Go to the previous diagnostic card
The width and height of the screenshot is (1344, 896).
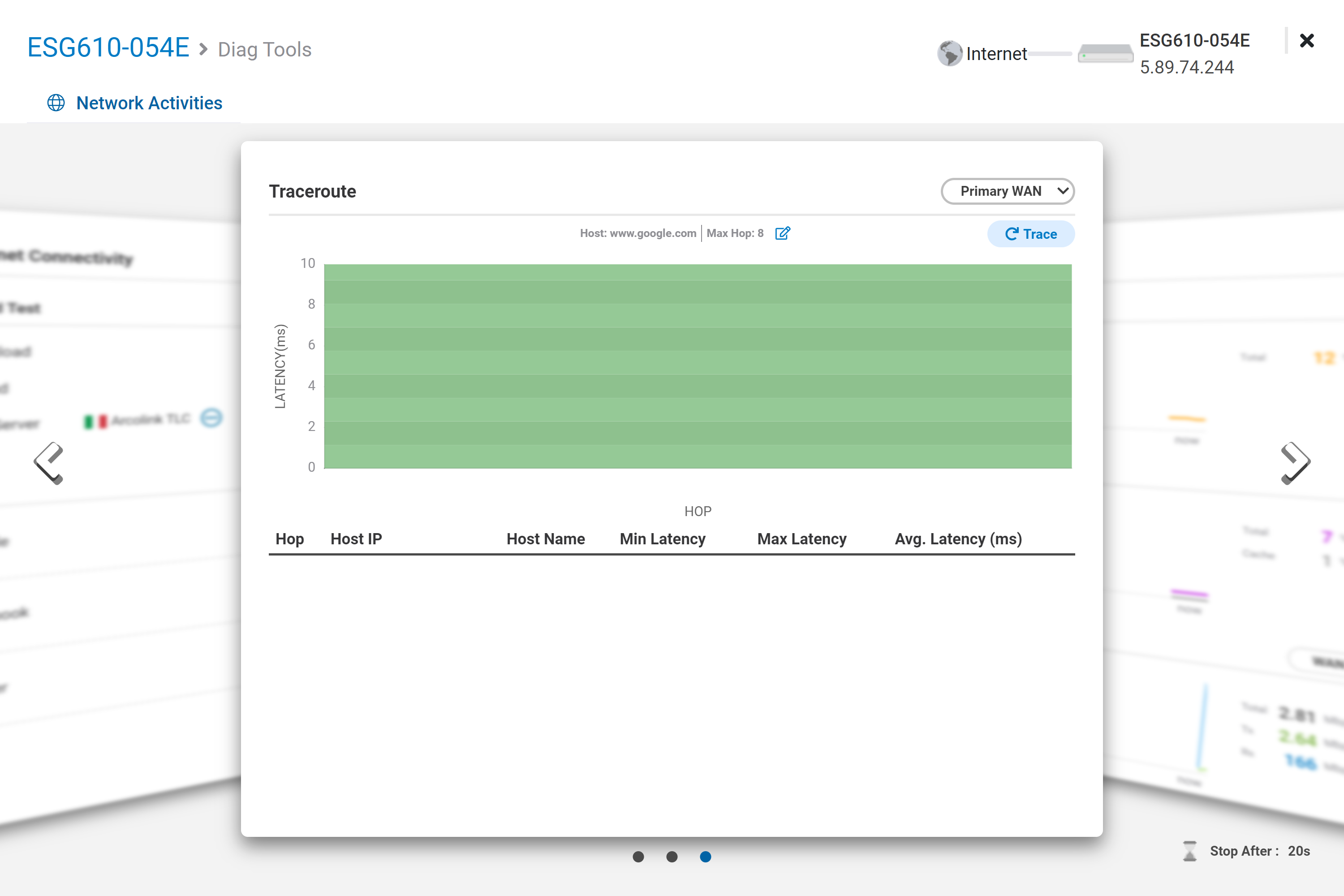[49, 463]
